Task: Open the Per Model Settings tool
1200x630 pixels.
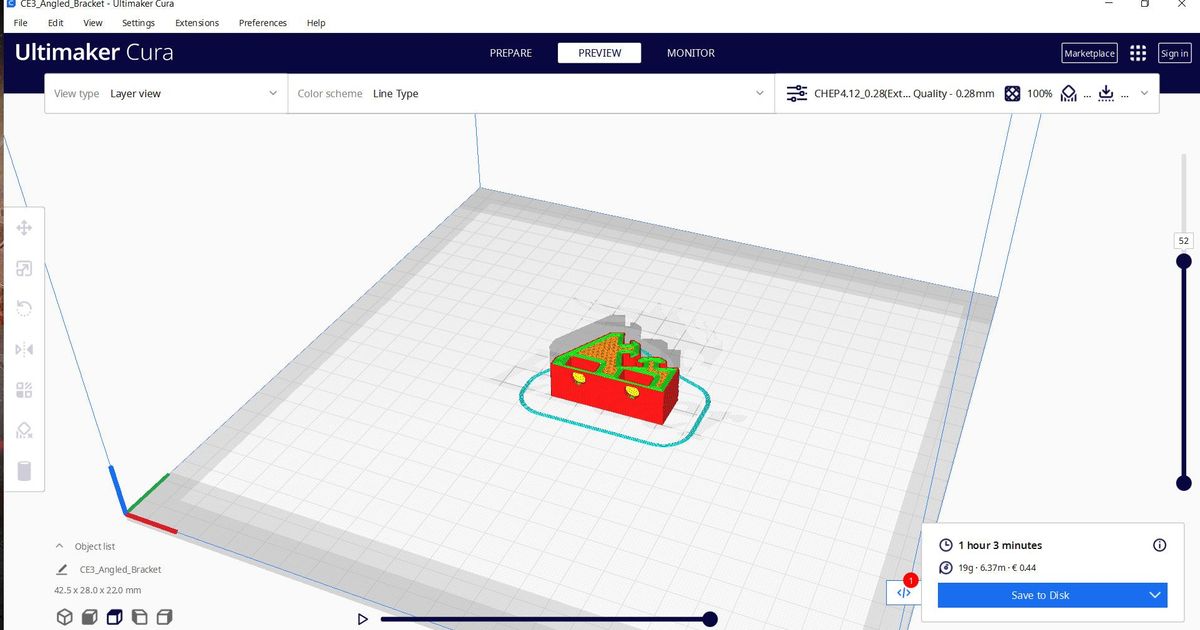Action: click(25, 390)
